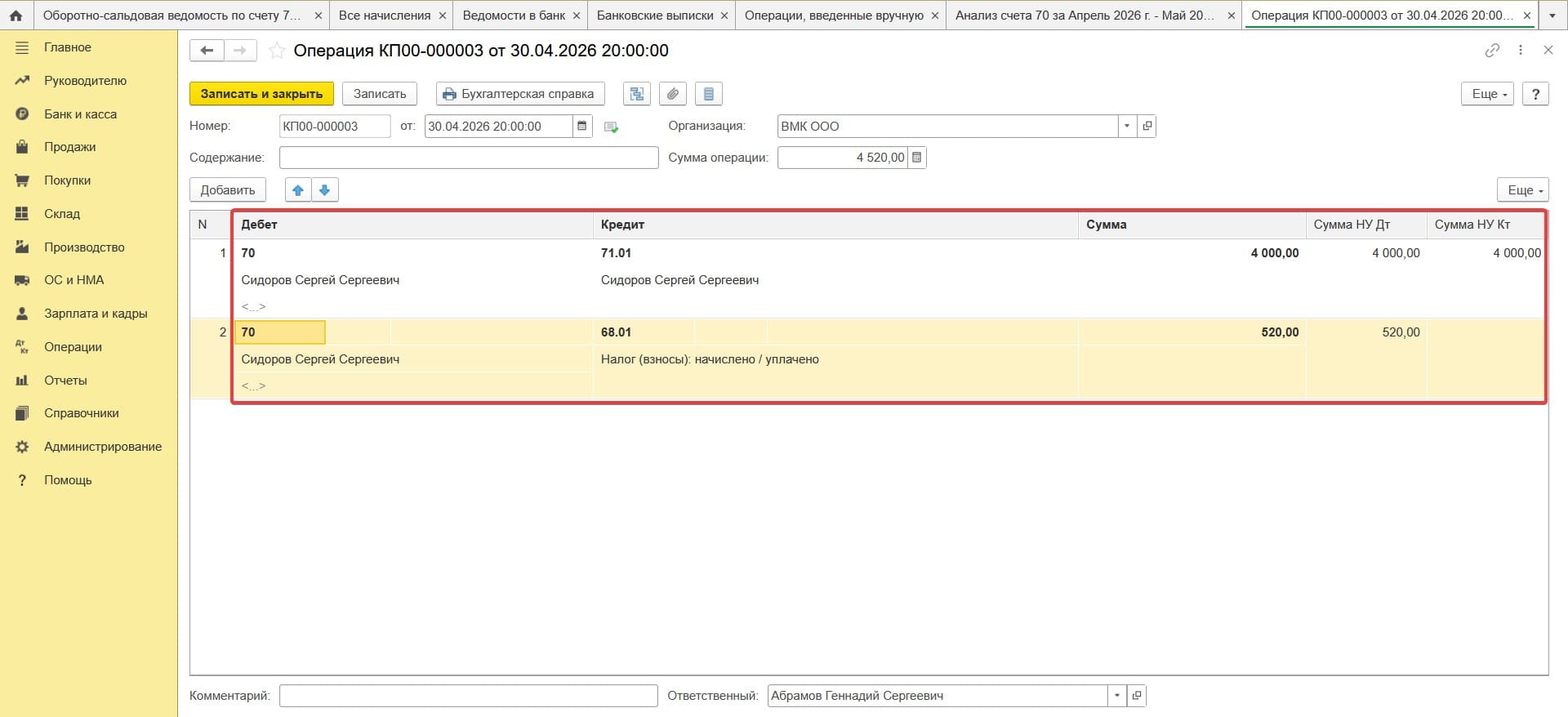Open Зарплата и кадры section
The image size is (1568, 717).
click(96, 314)
